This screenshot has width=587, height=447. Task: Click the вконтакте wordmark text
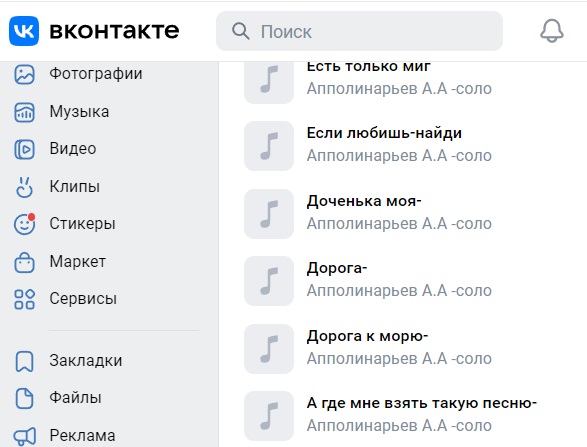point(114,31)
